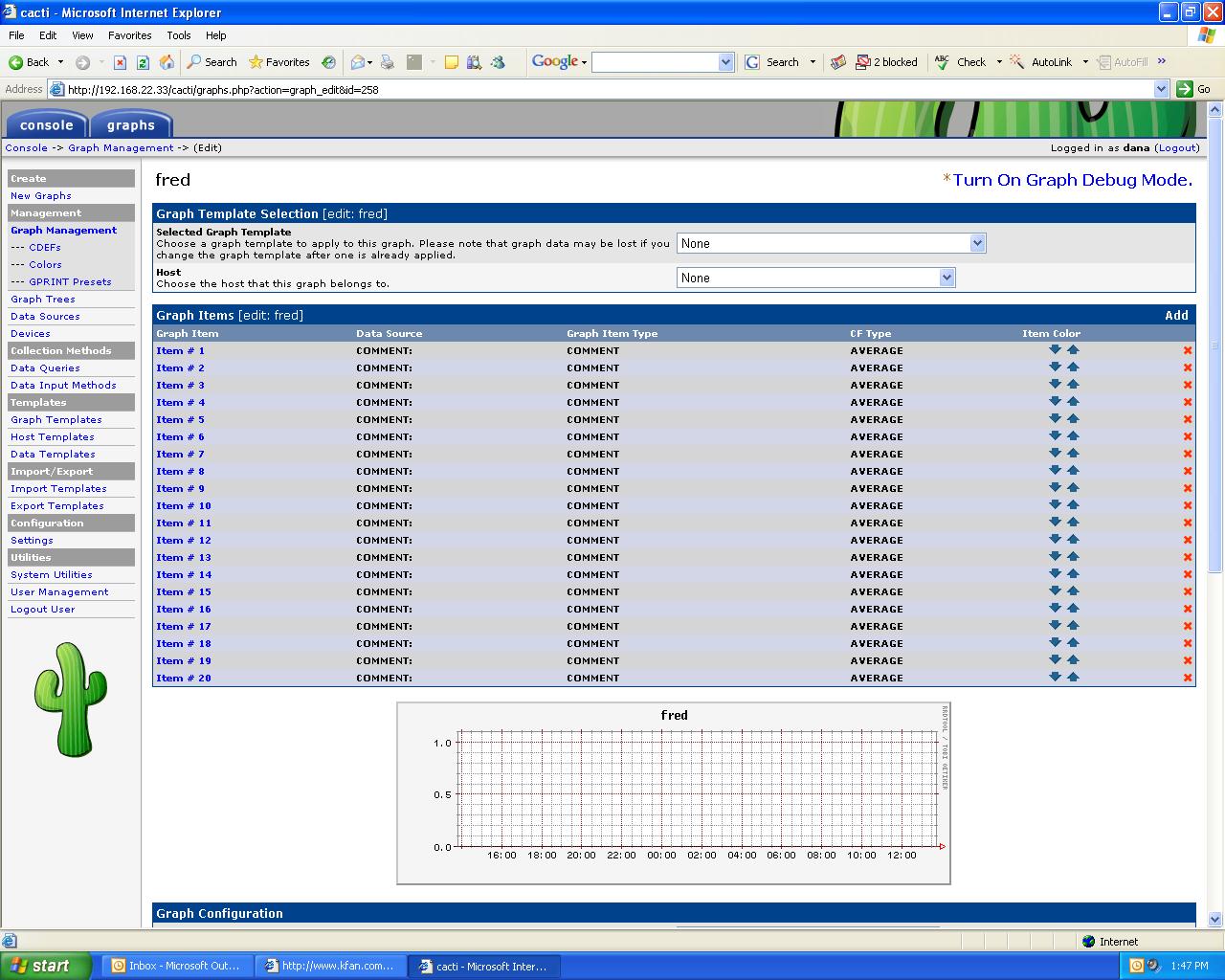Open the AutoLink options dropdown arrow
This screenshot has height=980, width=1225.
[1085, 62]
